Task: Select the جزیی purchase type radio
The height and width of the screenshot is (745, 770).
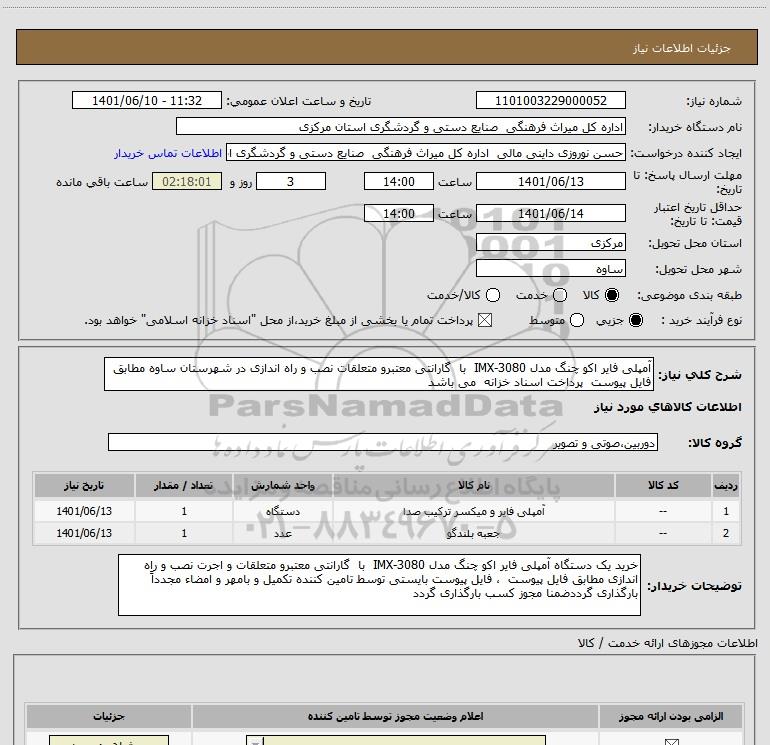Action: (635, 320)
